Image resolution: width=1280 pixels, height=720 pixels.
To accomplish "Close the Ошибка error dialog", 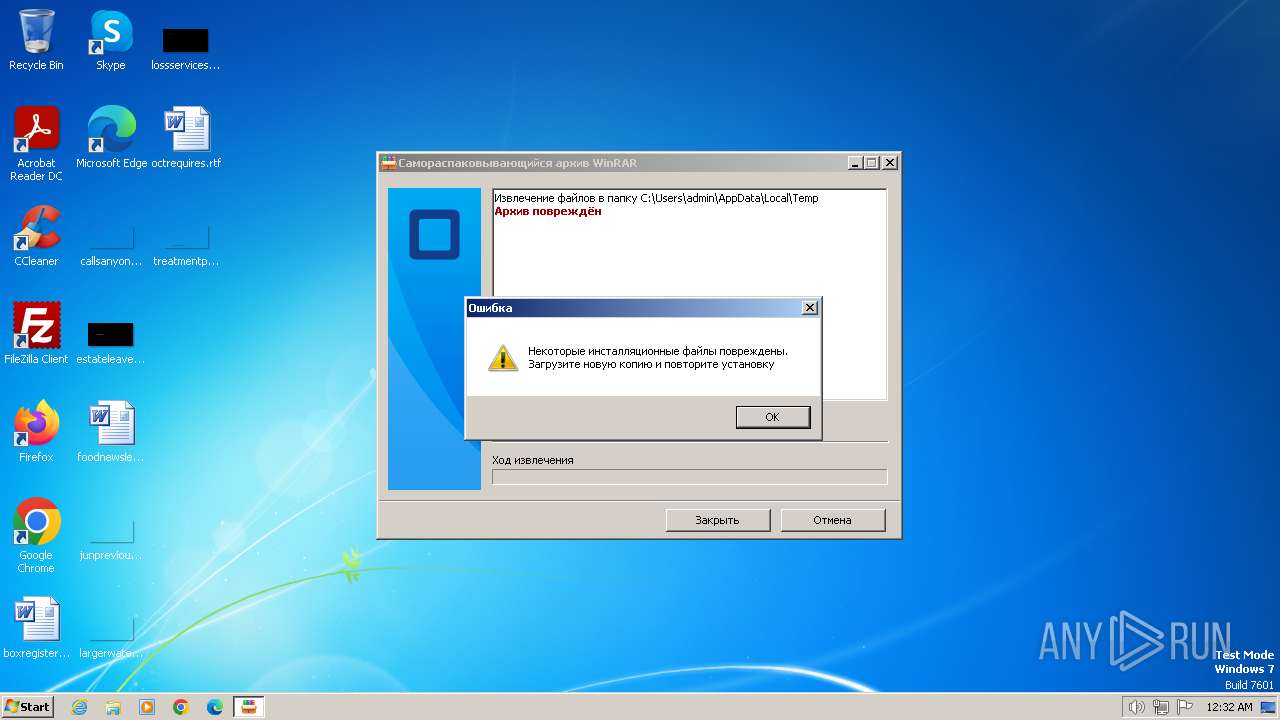I will point(810,308).
